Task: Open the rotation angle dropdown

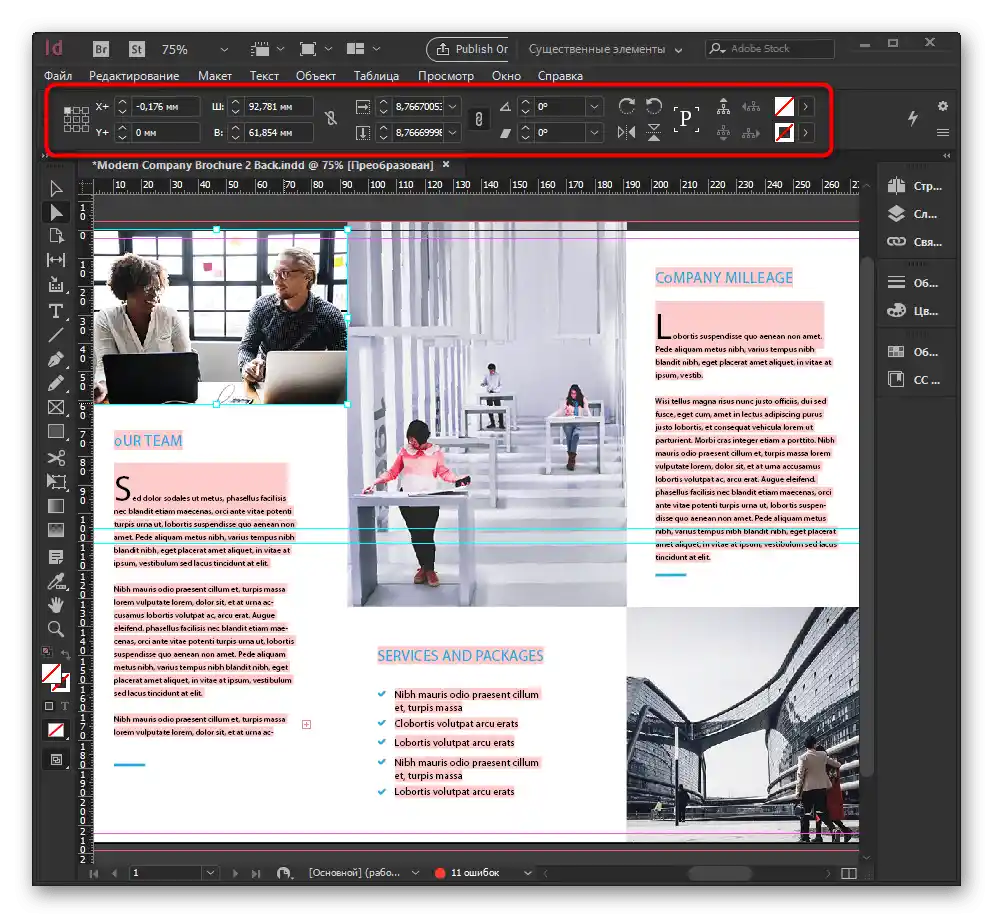Action: pos(594,106)
